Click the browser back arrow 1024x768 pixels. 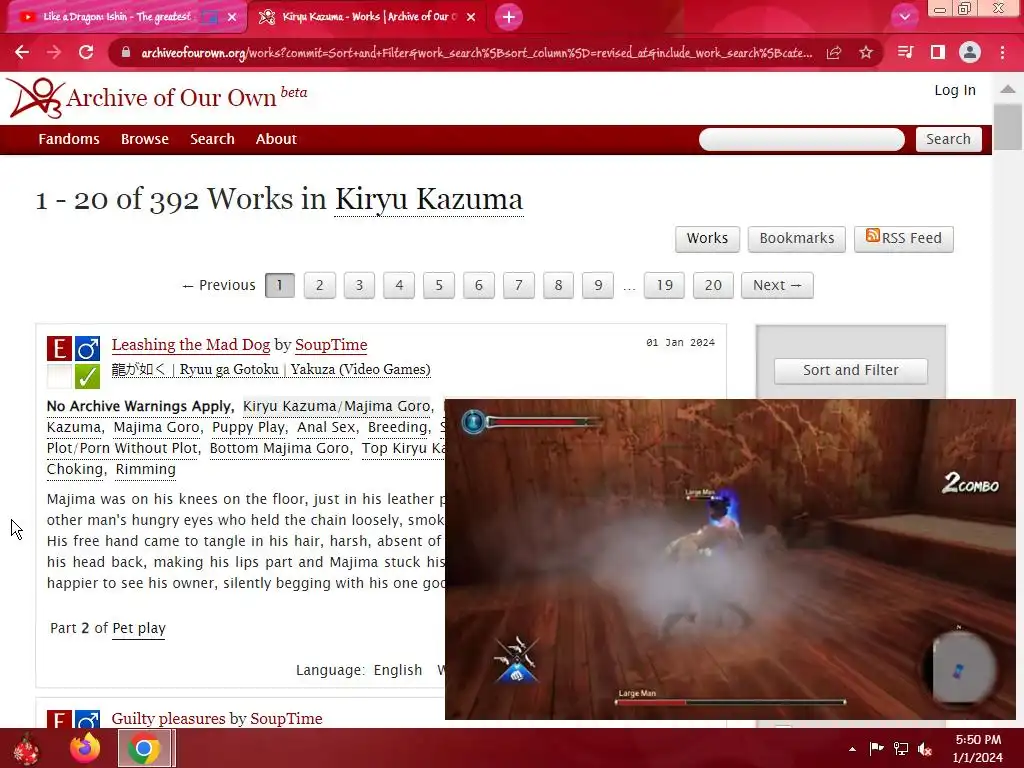click(22, 52)
